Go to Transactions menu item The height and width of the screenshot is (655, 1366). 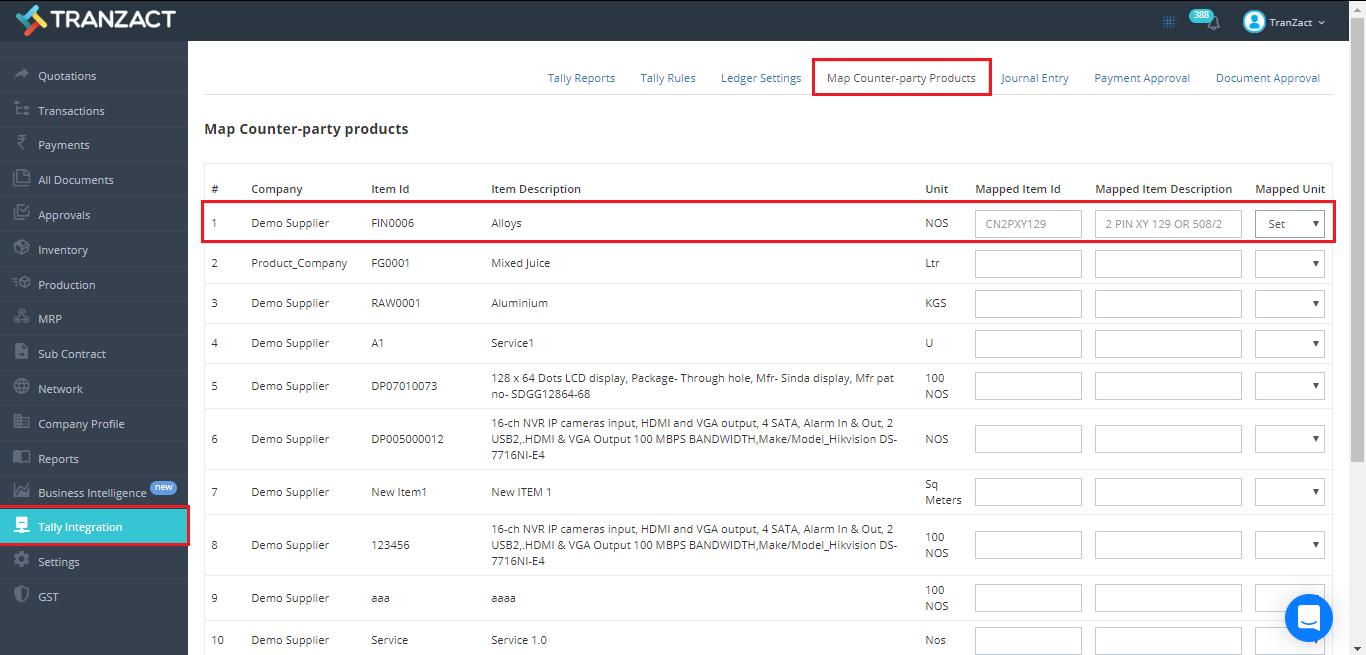(x=71, y=111)
